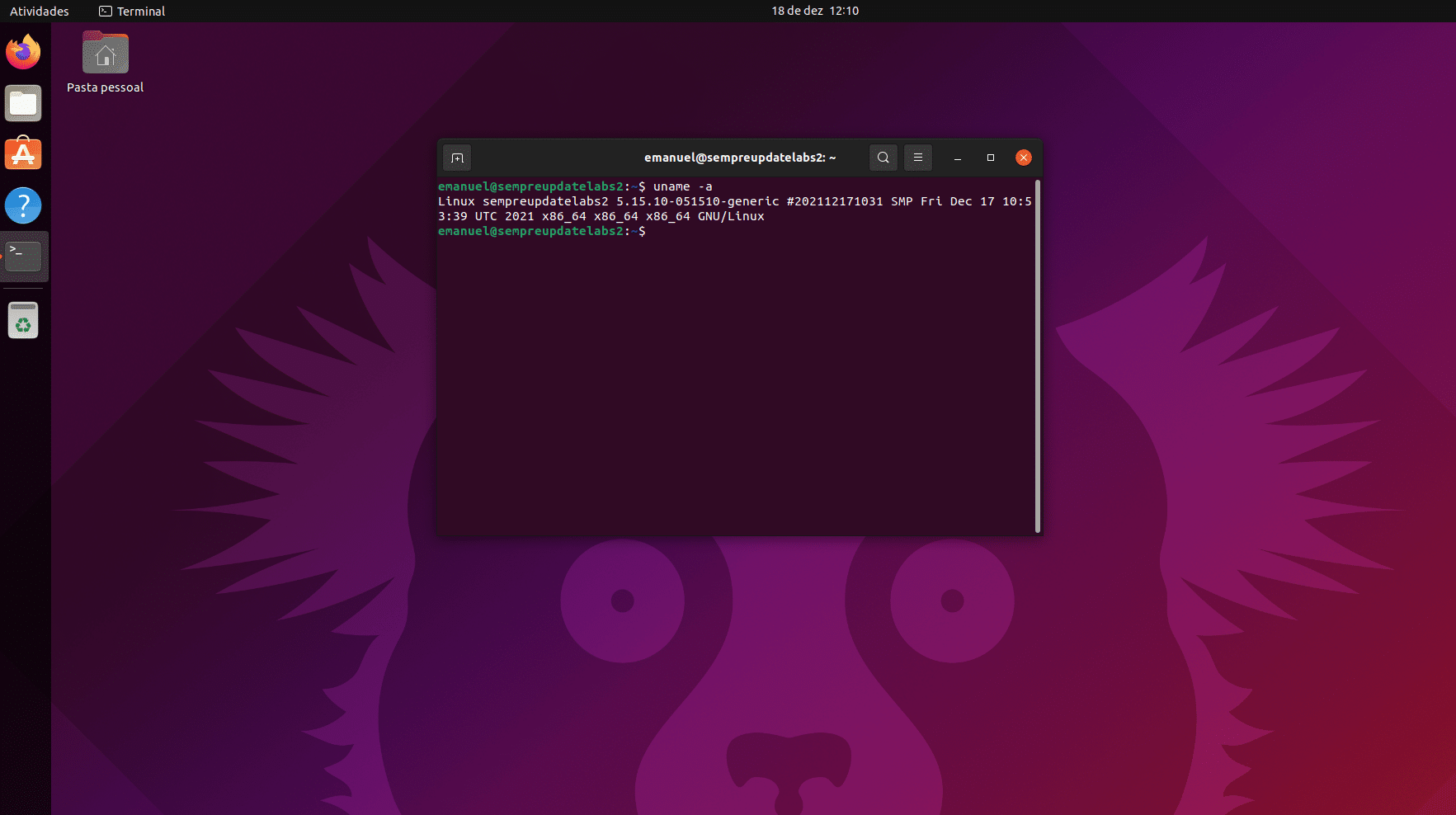Click the last empty terminal prompt line
This screenshot has height=815, width=1456.
coord(542,231)
